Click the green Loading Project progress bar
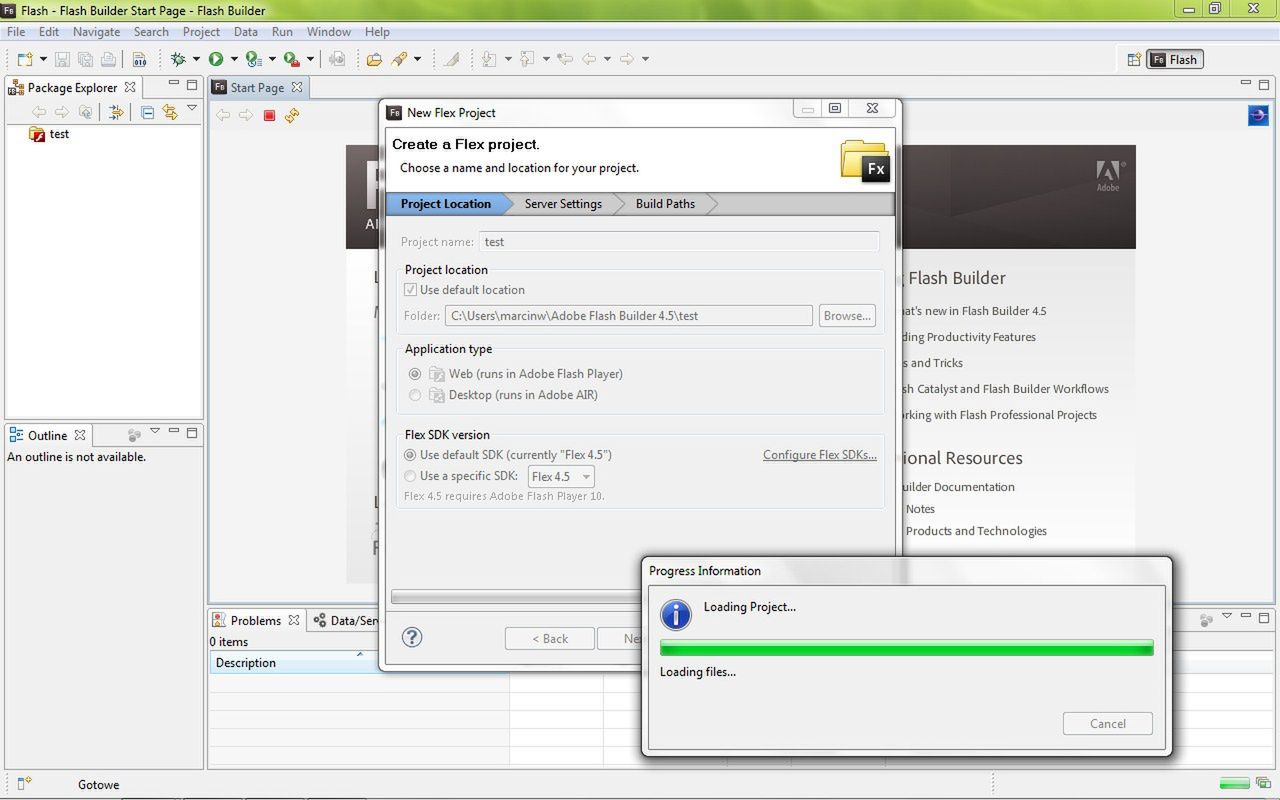This screenshot has height=800, width=1280. click(907, 648)
